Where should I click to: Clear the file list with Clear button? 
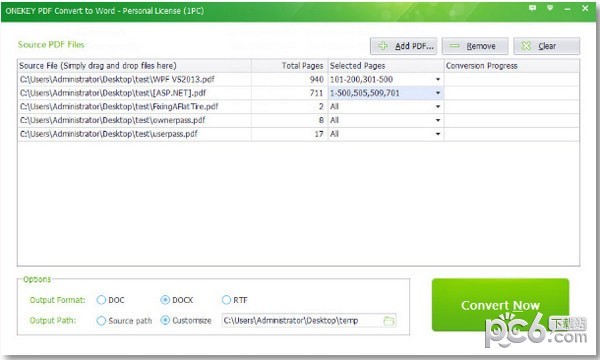coord(546,46)
